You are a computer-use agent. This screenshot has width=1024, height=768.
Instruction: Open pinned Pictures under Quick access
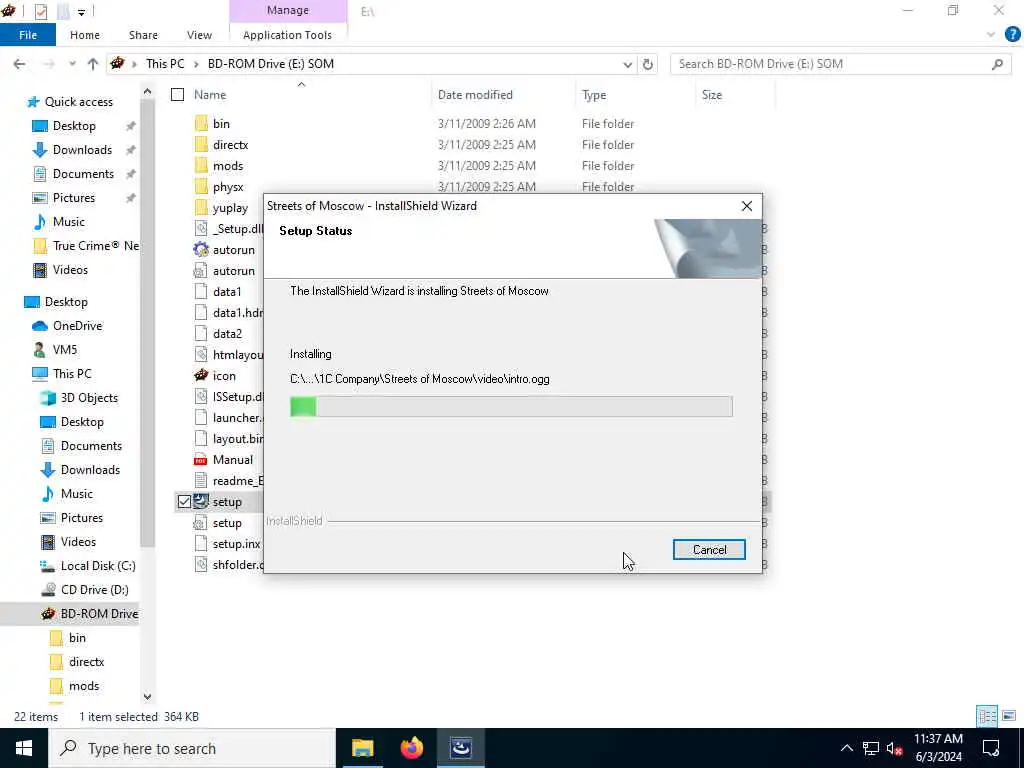73,198
